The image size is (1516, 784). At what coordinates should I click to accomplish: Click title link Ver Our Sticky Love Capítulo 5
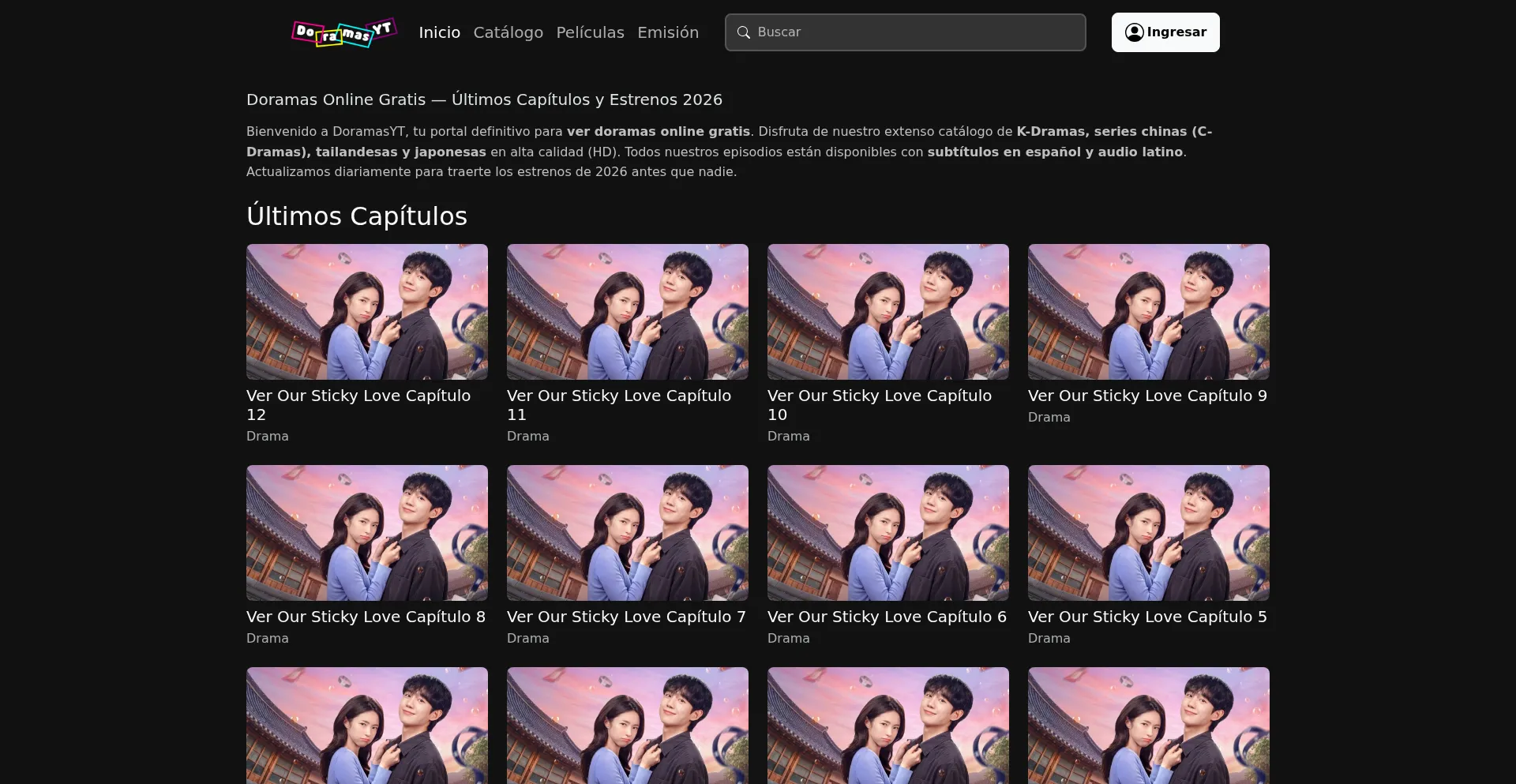click(1147, 617)
